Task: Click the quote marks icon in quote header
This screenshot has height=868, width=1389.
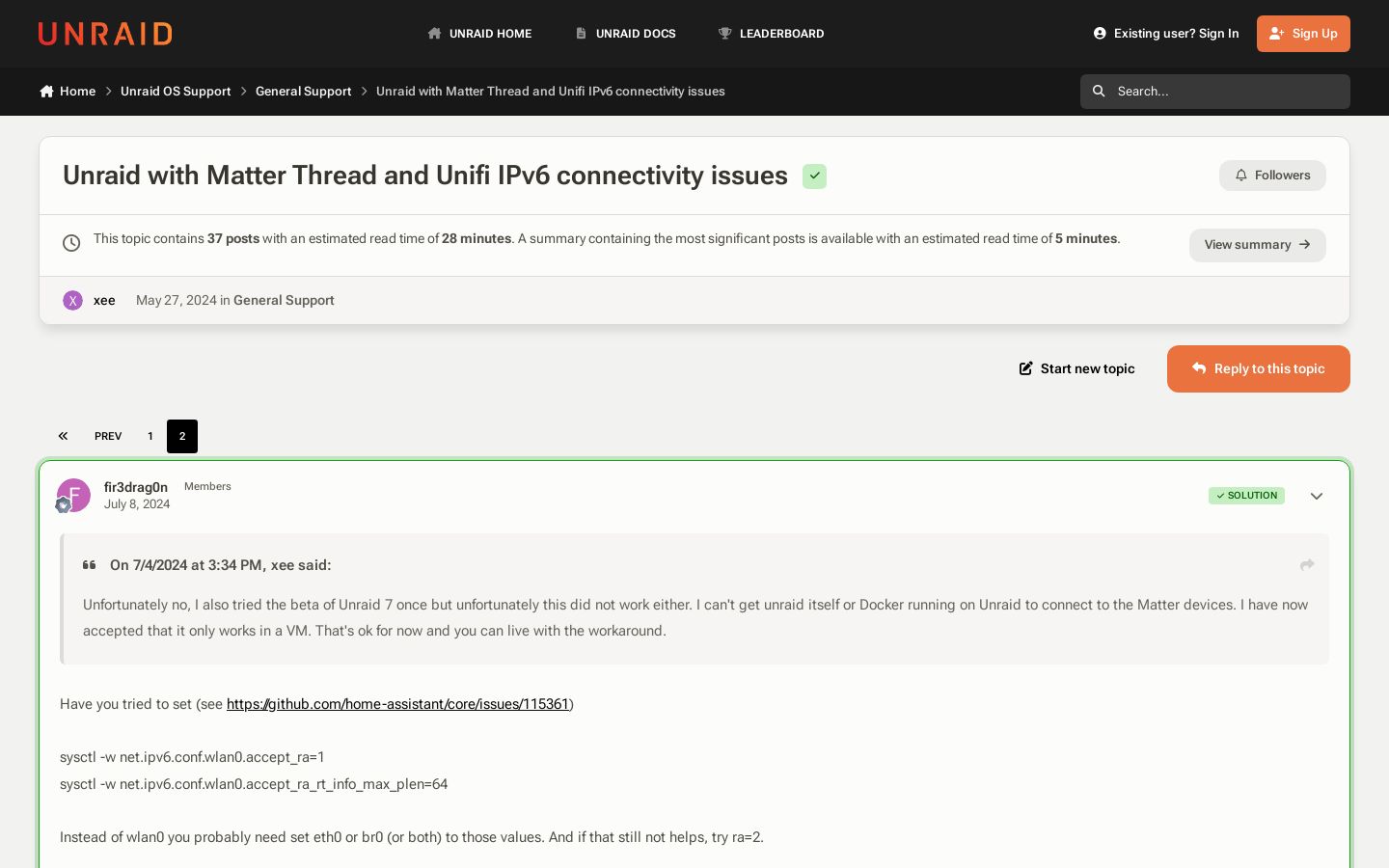Action: click(89, 565)
